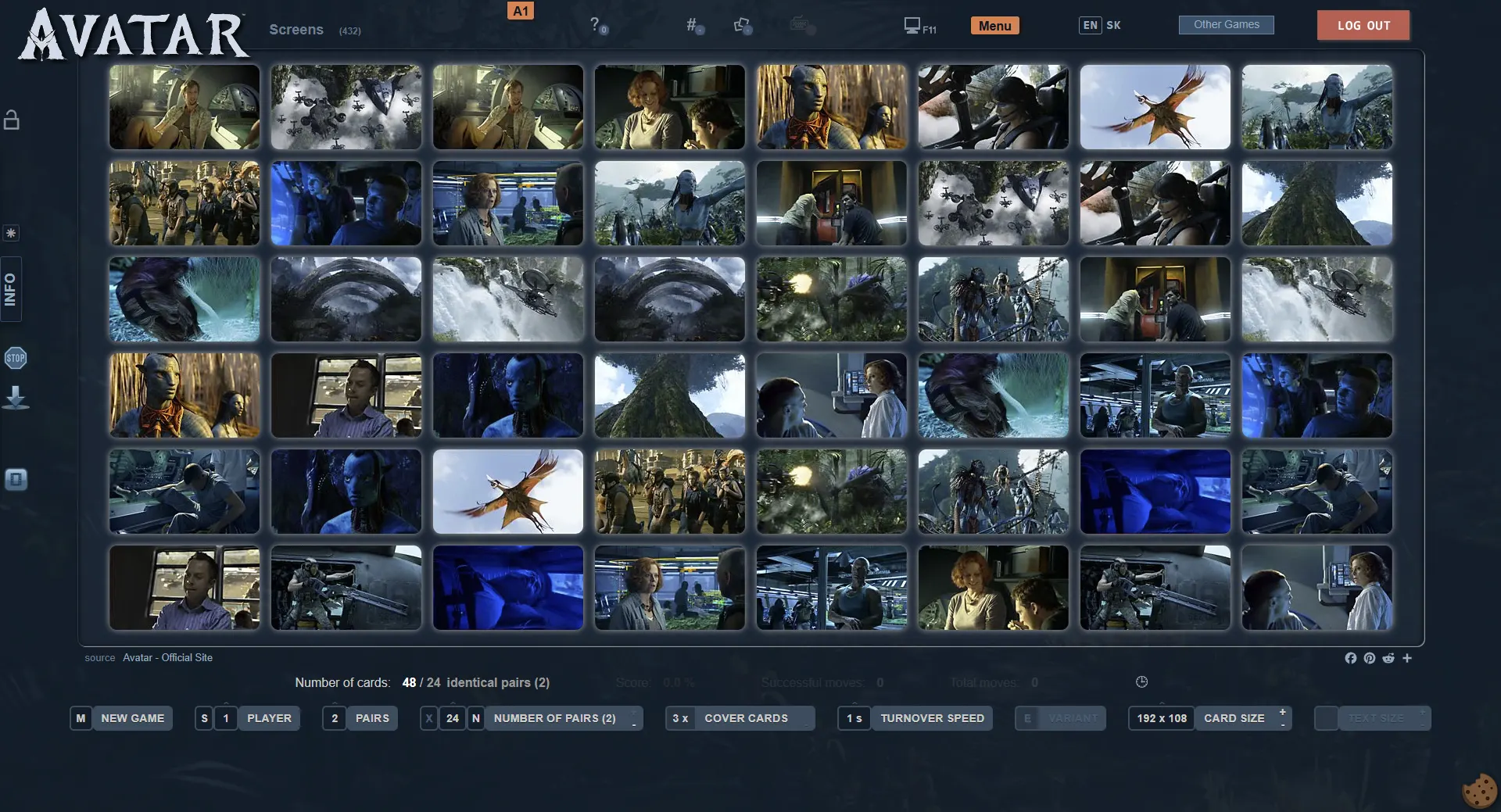Open NUMBER OF PAIRS (2) selector
Screen dimensions: 1501x812
[x=554, y=718]
